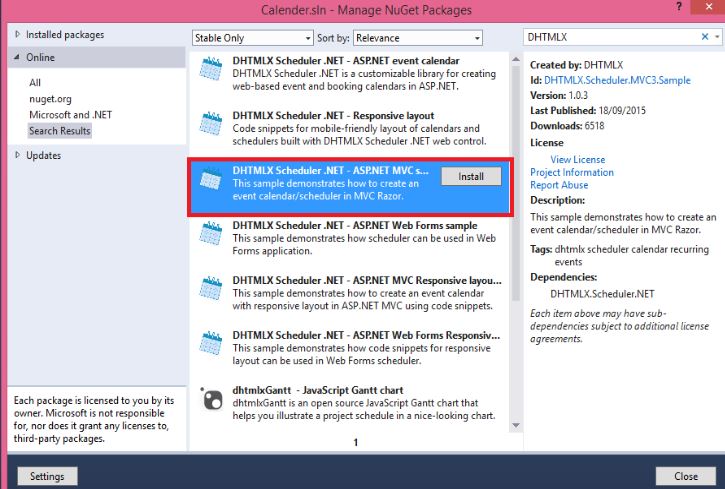Viewport: 725px width, 489px height.
Task: Click the Close button at the bottom
Action: (686, 476)
